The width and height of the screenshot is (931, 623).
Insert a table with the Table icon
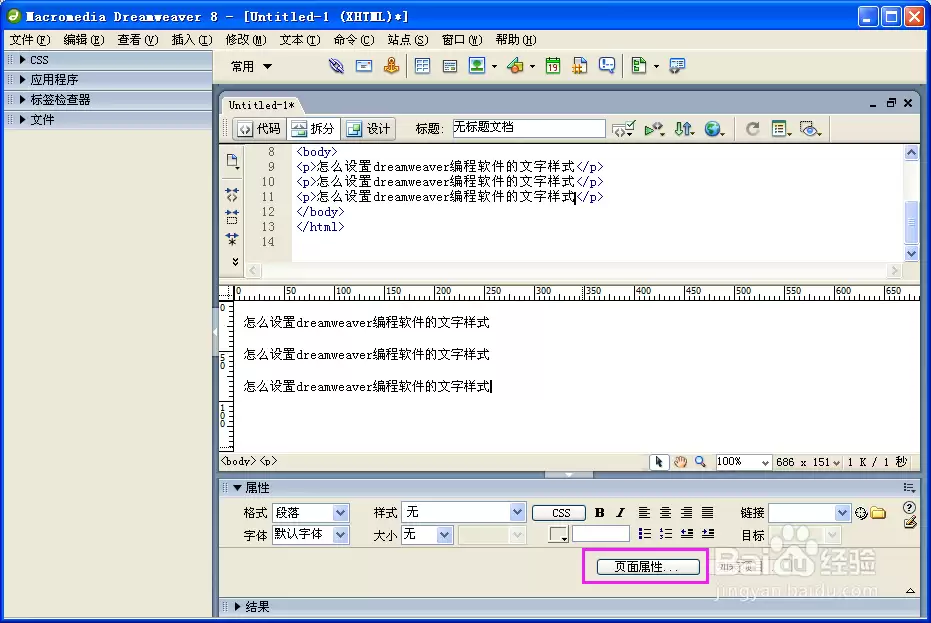(x=422, y=65)
